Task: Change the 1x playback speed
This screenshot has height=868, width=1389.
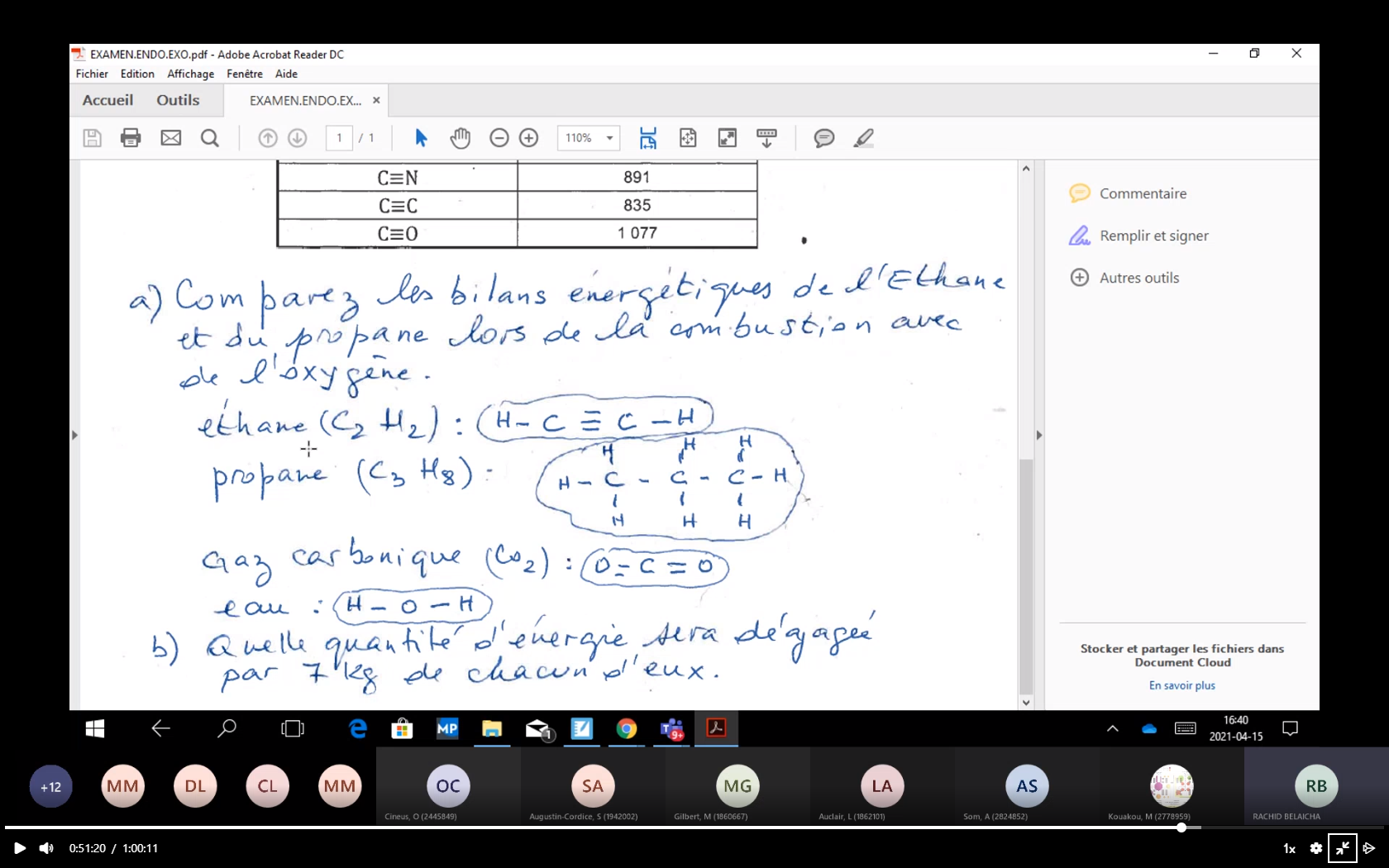Action: click(x=1289, y=848)
